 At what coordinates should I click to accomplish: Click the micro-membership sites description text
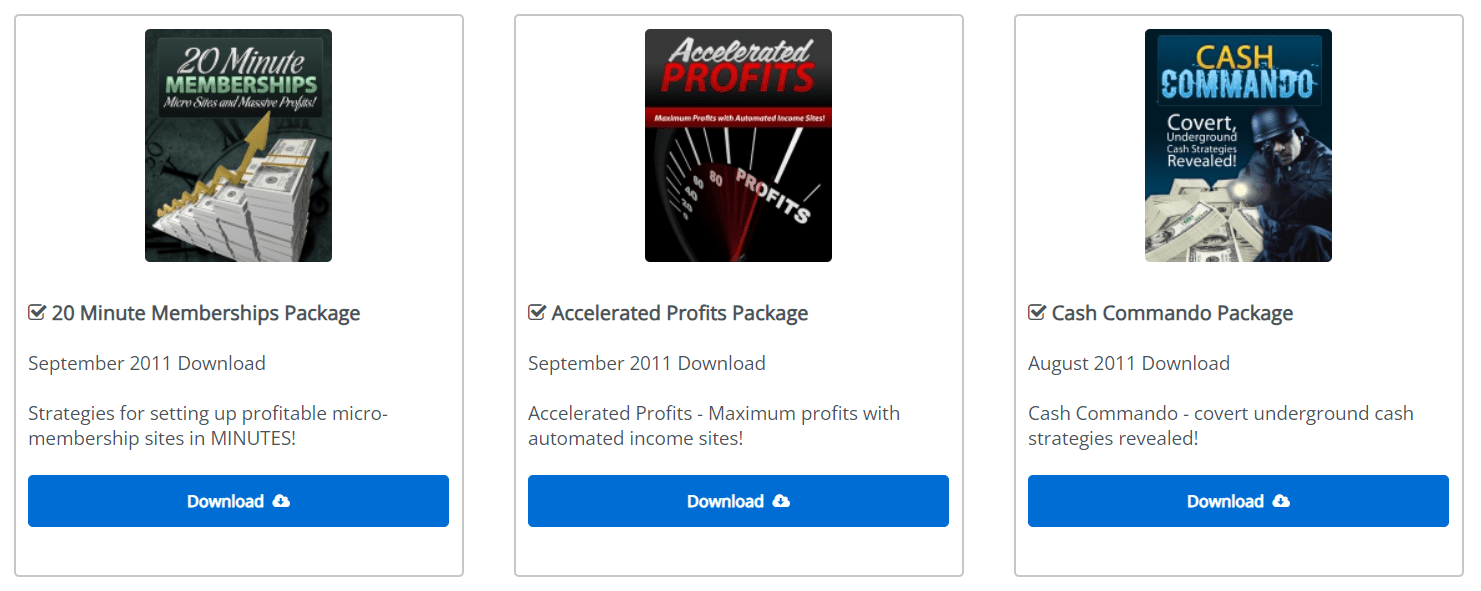point(208,426)
